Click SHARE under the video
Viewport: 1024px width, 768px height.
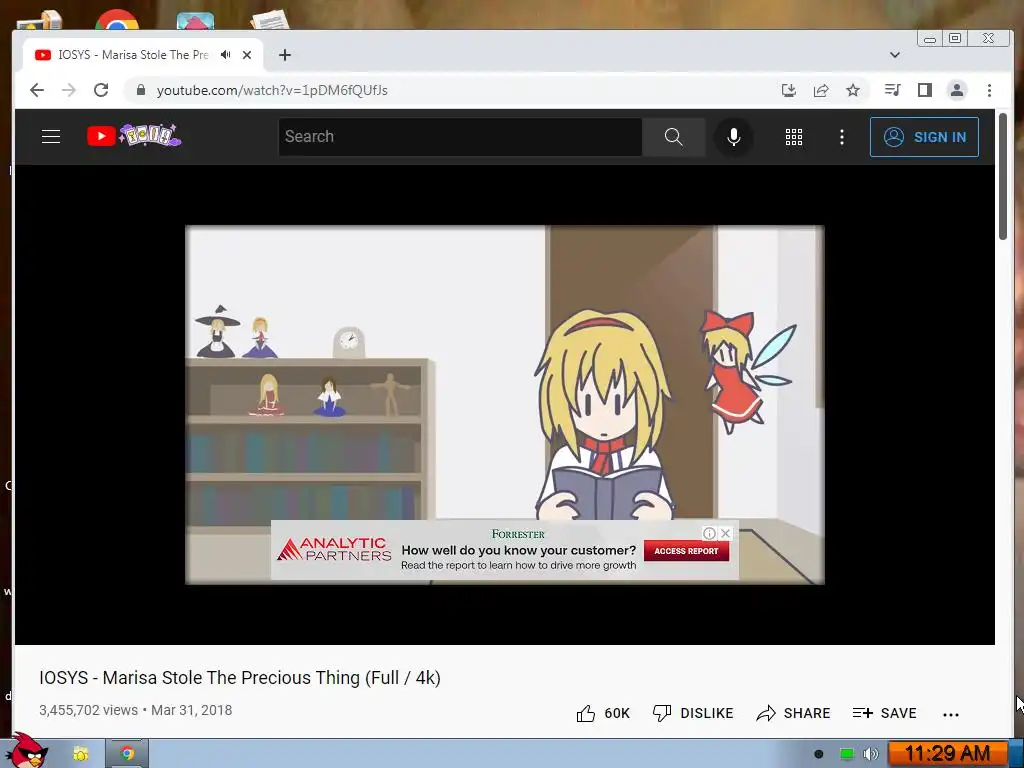[793, 713]
